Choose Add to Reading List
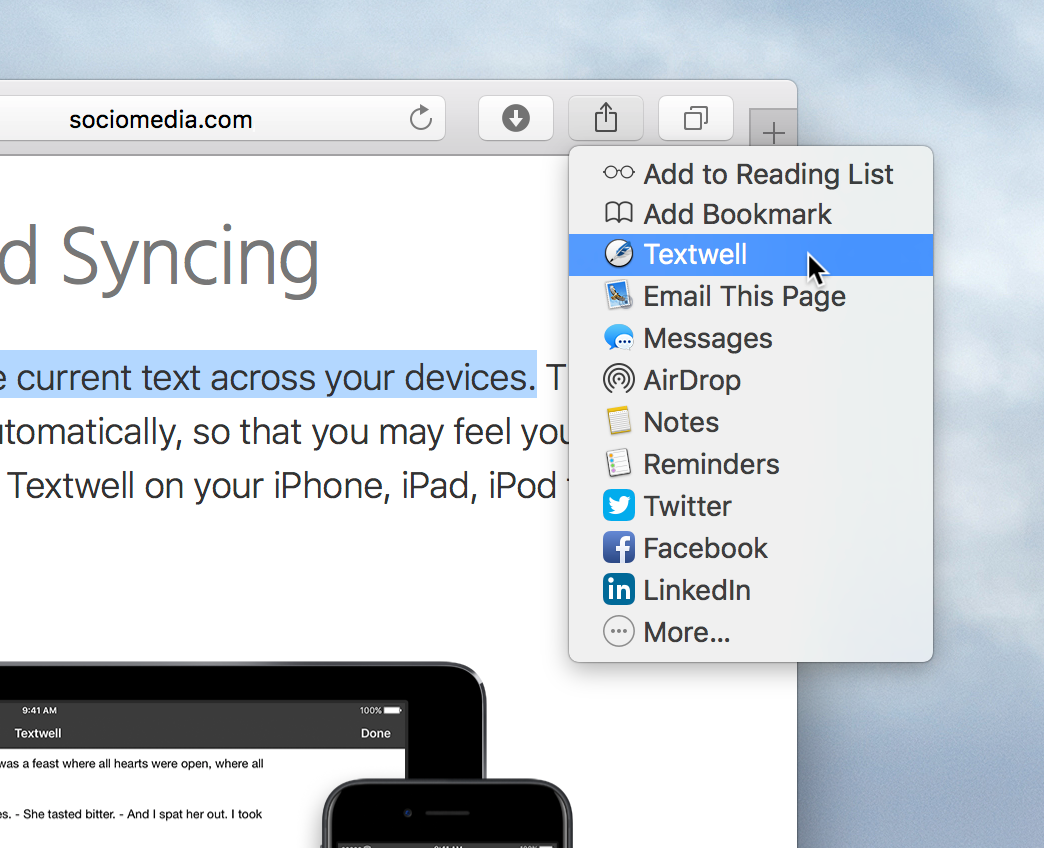 [750, 173]
